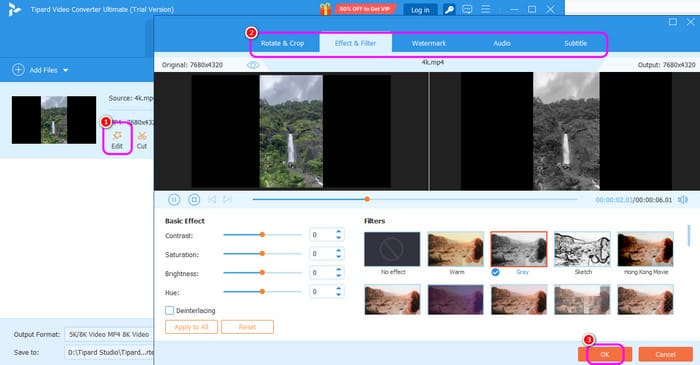
Task: Click the Log in button
Action: [420, 10]
